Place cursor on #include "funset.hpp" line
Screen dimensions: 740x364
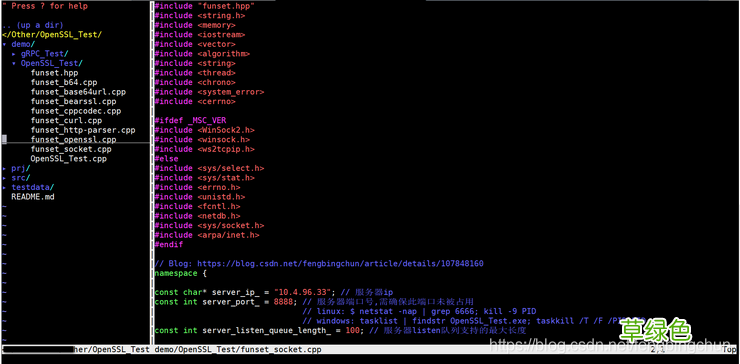click(x=204, y=6)
